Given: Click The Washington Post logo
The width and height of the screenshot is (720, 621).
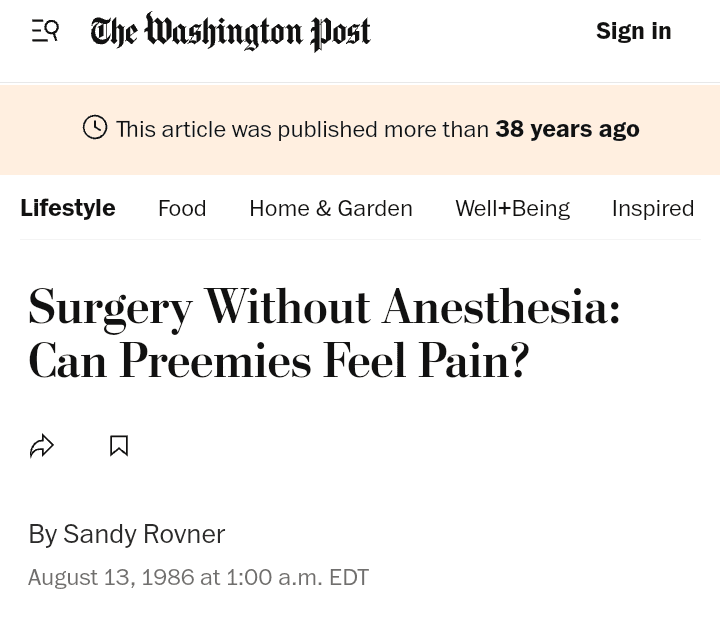Looking at the screenshot, I should pyautogui.click(x=230, y=32).
